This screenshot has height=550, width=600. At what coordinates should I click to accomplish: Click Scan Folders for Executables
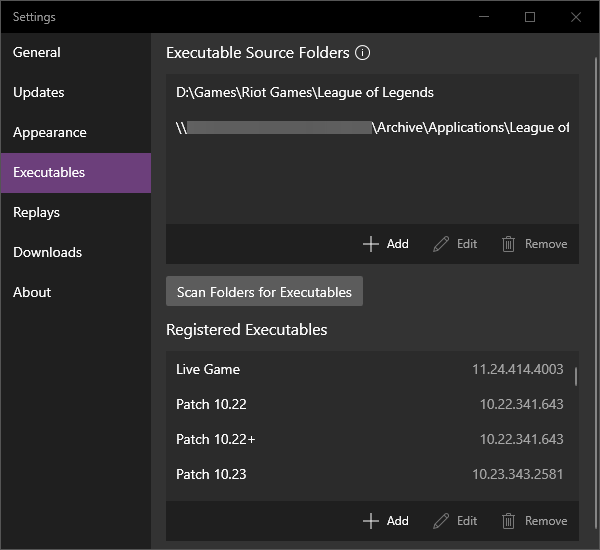(264, 292)
